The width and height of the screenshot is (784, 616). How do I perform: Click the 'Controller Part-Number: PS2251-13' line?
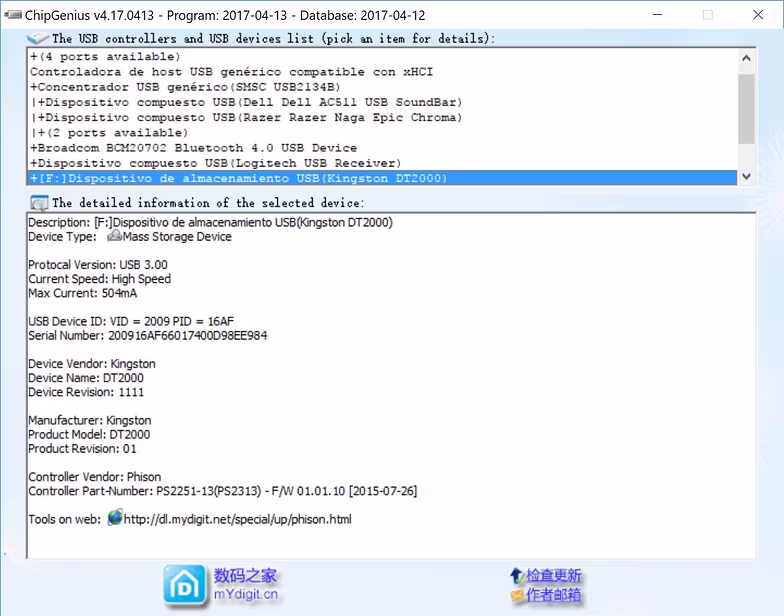tap(222, 491)
